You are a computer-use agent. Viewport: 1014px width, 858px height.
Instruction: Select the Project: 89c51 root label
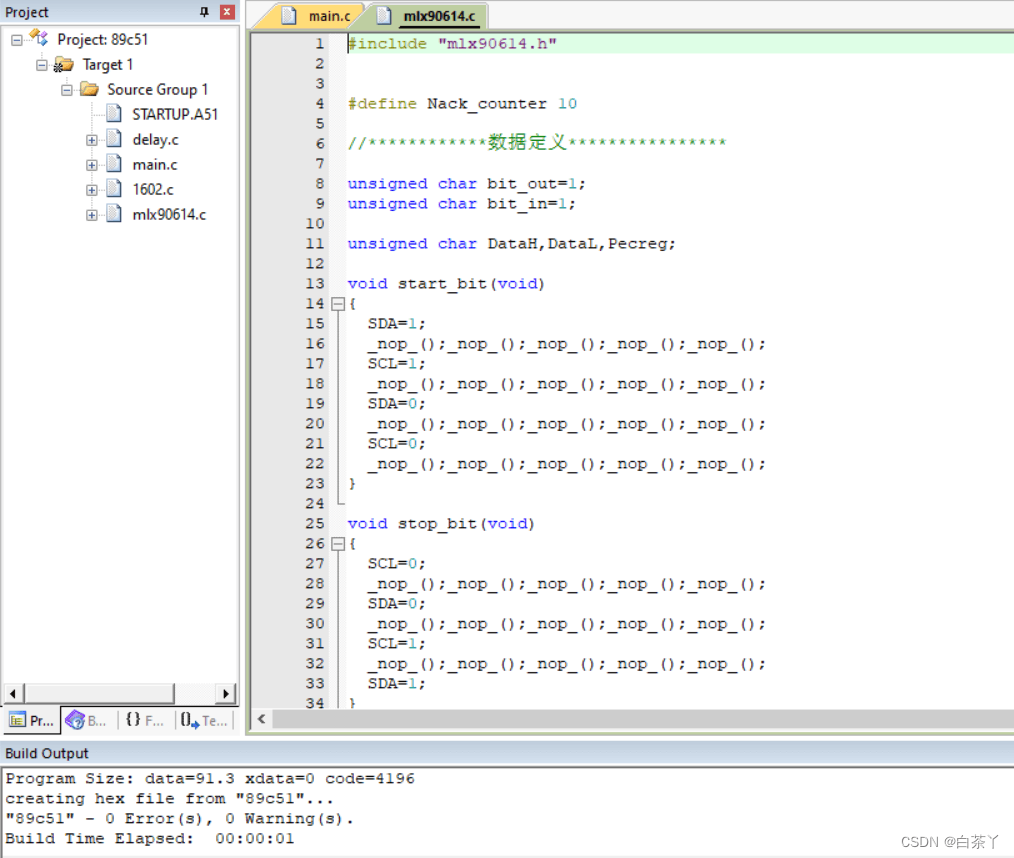[x=102, y=39]
